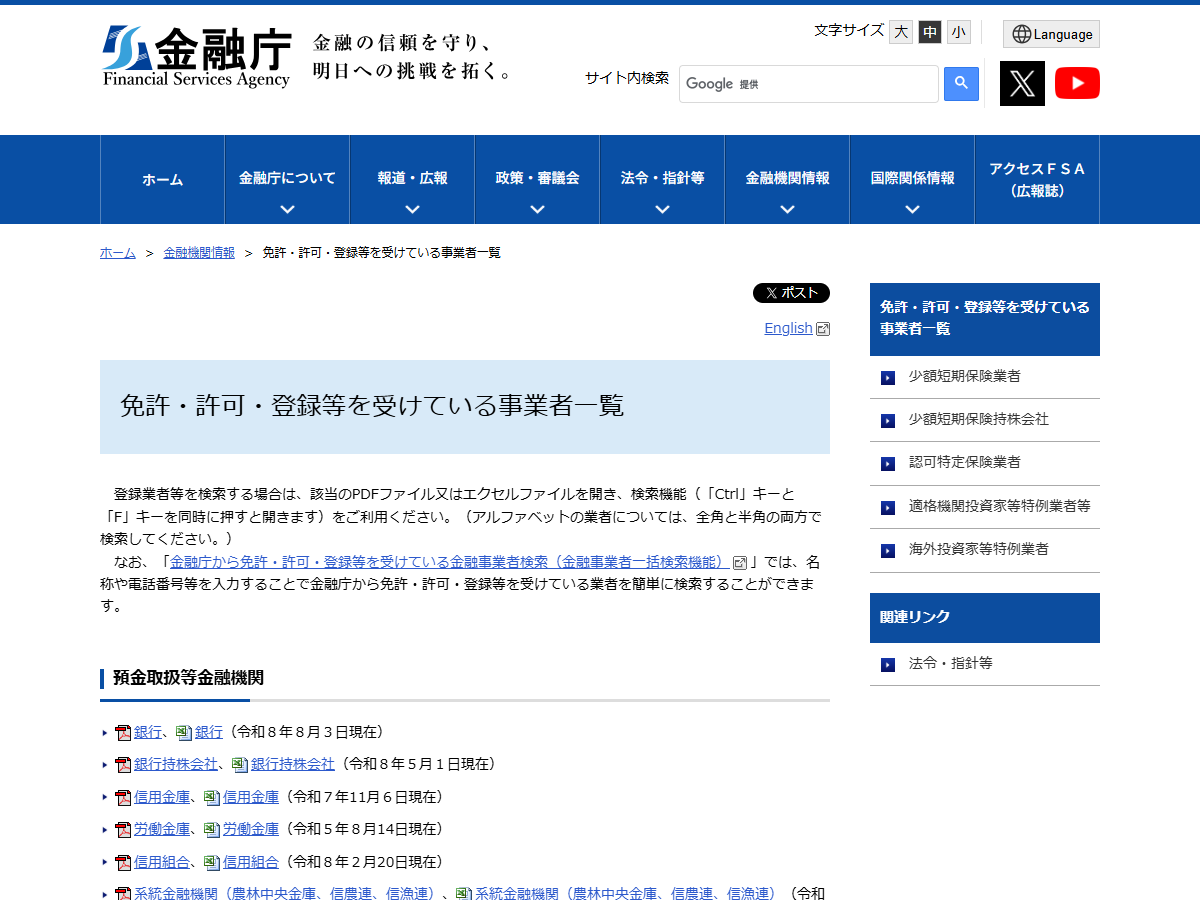The height and width of the screenshot is (900, 1200).
Task: Click the arrow icon beside 認可特定保険業者
Action: pos(888,464)
